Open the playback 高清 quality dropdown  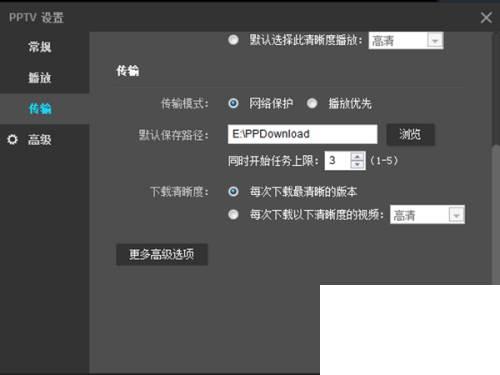tap(406, 41)
